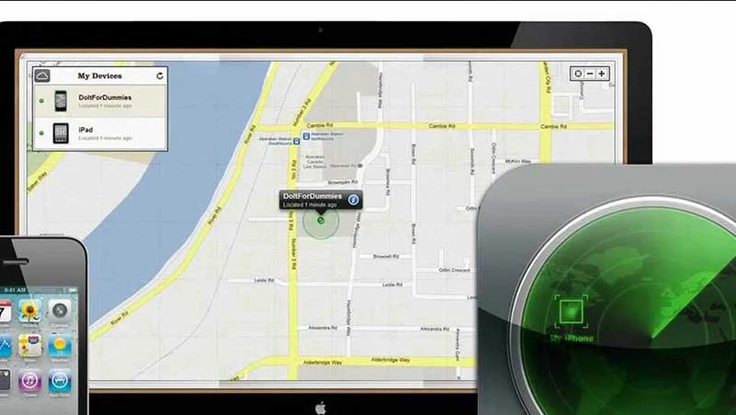Refresh the My Devices list
The height and width of the screenshot is (415, 736).
point(159,75)
